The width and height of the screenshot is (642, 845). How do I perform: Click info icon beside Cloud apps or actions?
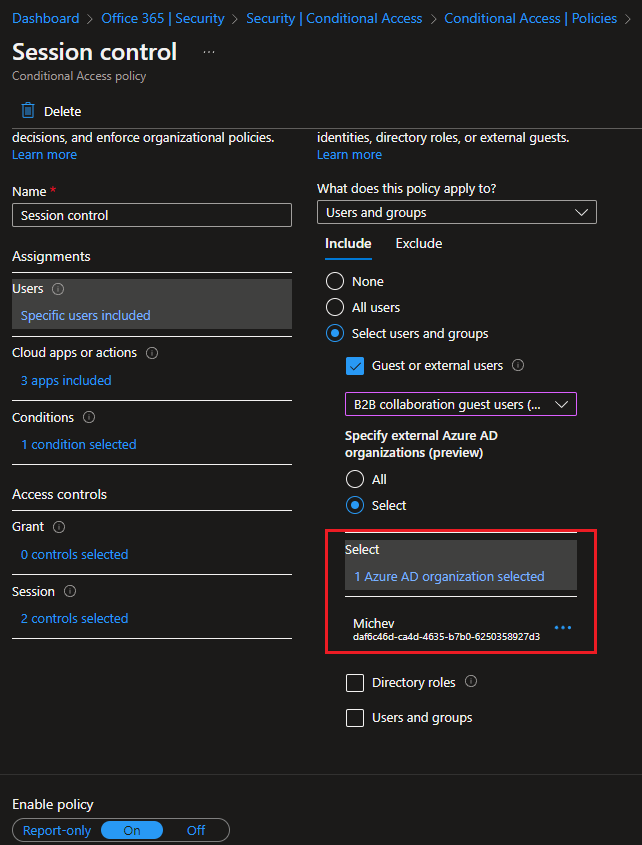click(152, 353)
